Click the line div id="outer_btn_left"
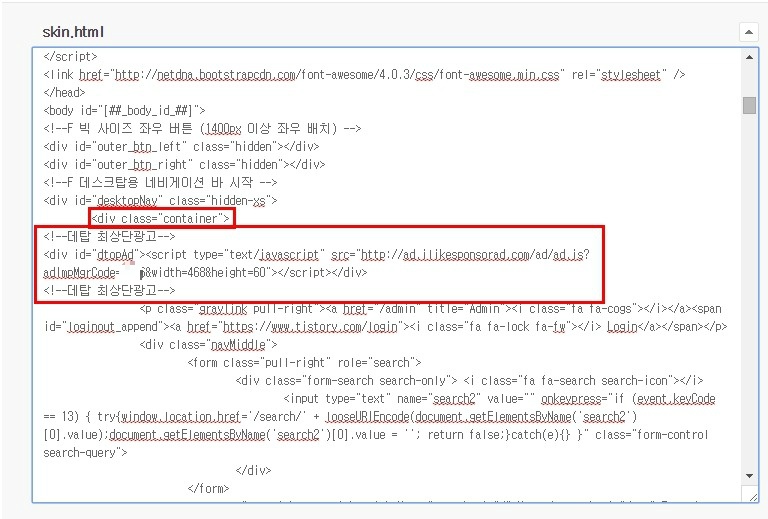Image resolution: width=768 pixels, height=519 pixels. pos(181,146)
